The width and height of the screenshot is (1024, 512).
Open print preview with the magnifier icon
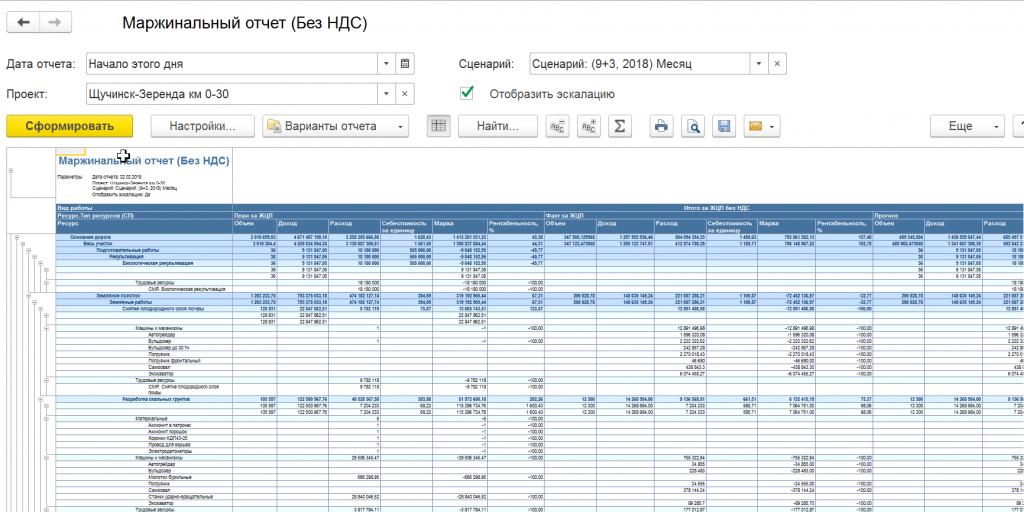(692, 126)
